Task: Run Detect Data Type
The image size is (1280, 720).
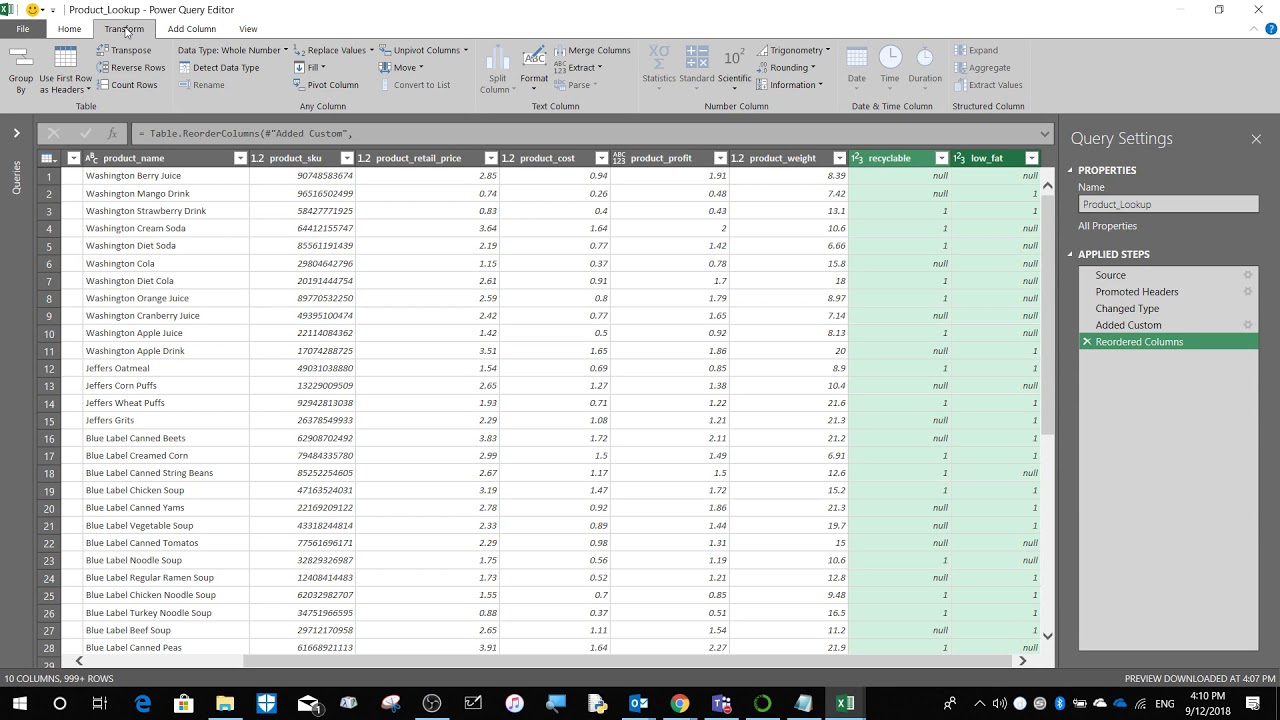Action: click(x=219, y=68)
